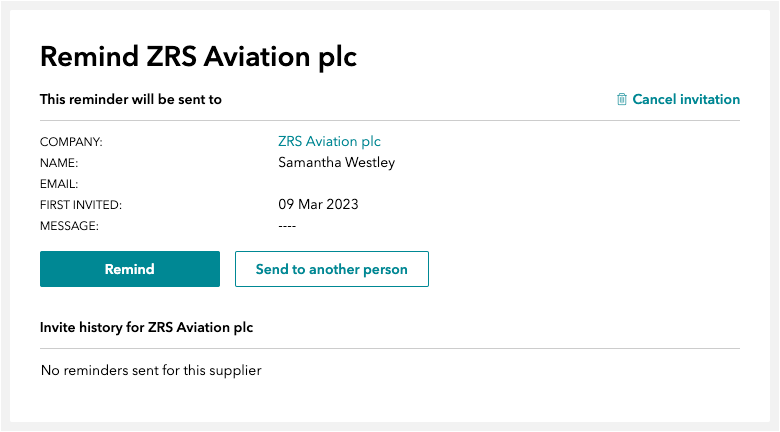Click the divider line under the reminder heading

click(x=390, y=120)
